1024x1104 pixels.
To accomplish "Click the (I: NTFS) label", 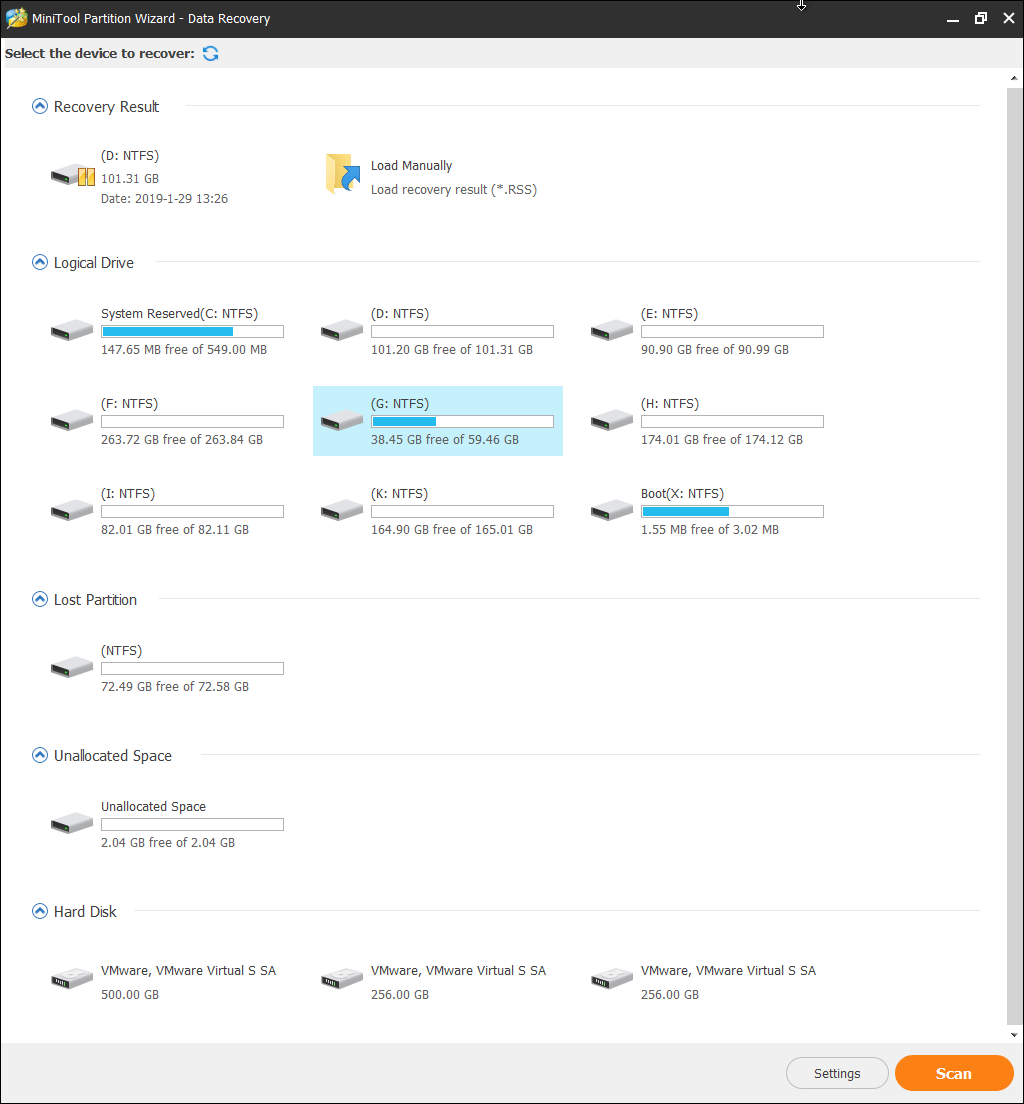I will (x=128, y=494).
